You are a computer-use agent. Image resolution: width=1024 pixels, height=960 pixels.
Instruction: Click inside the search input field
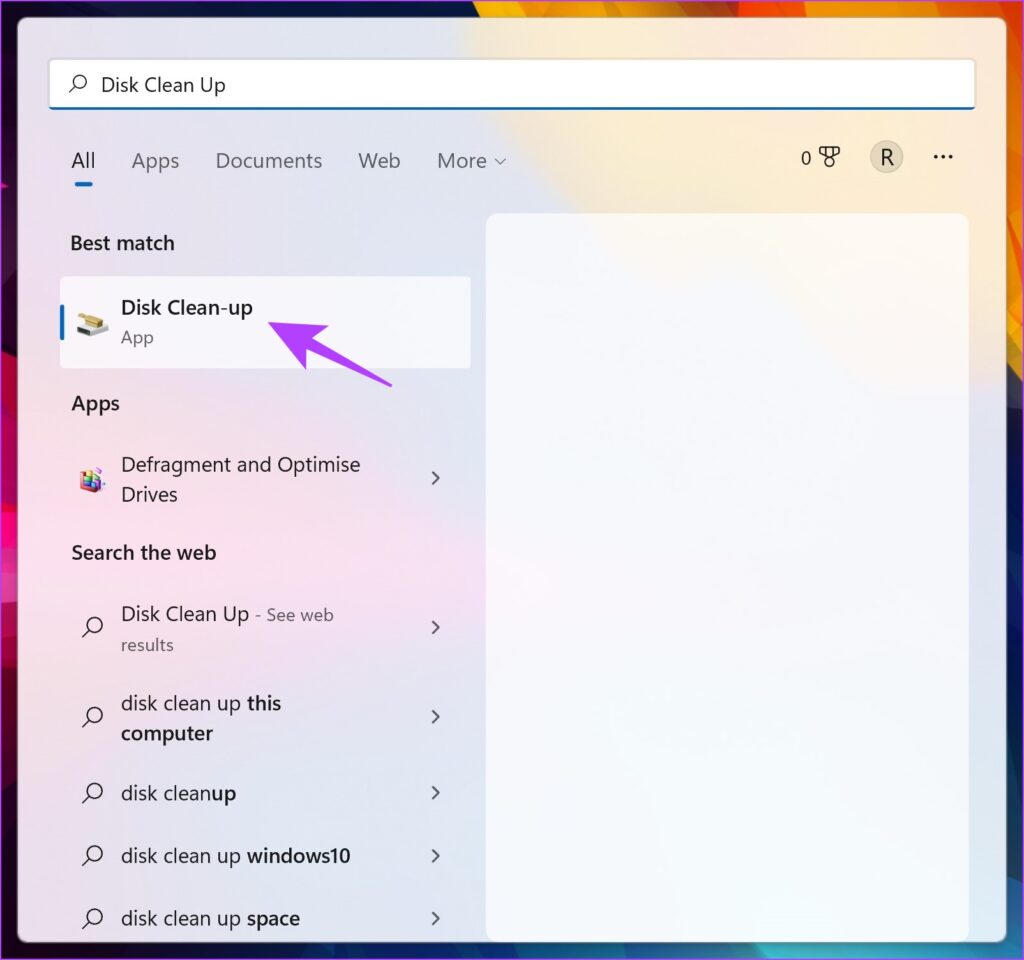click(x=400, y=84)
